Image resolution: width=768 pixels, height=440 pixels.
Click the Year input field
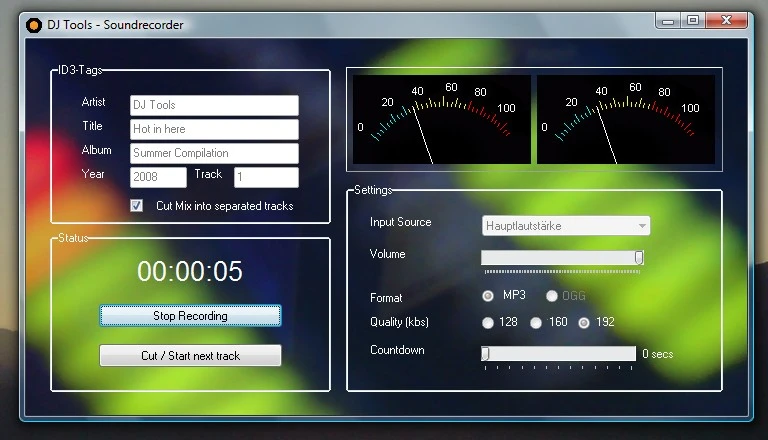[158, 177]
